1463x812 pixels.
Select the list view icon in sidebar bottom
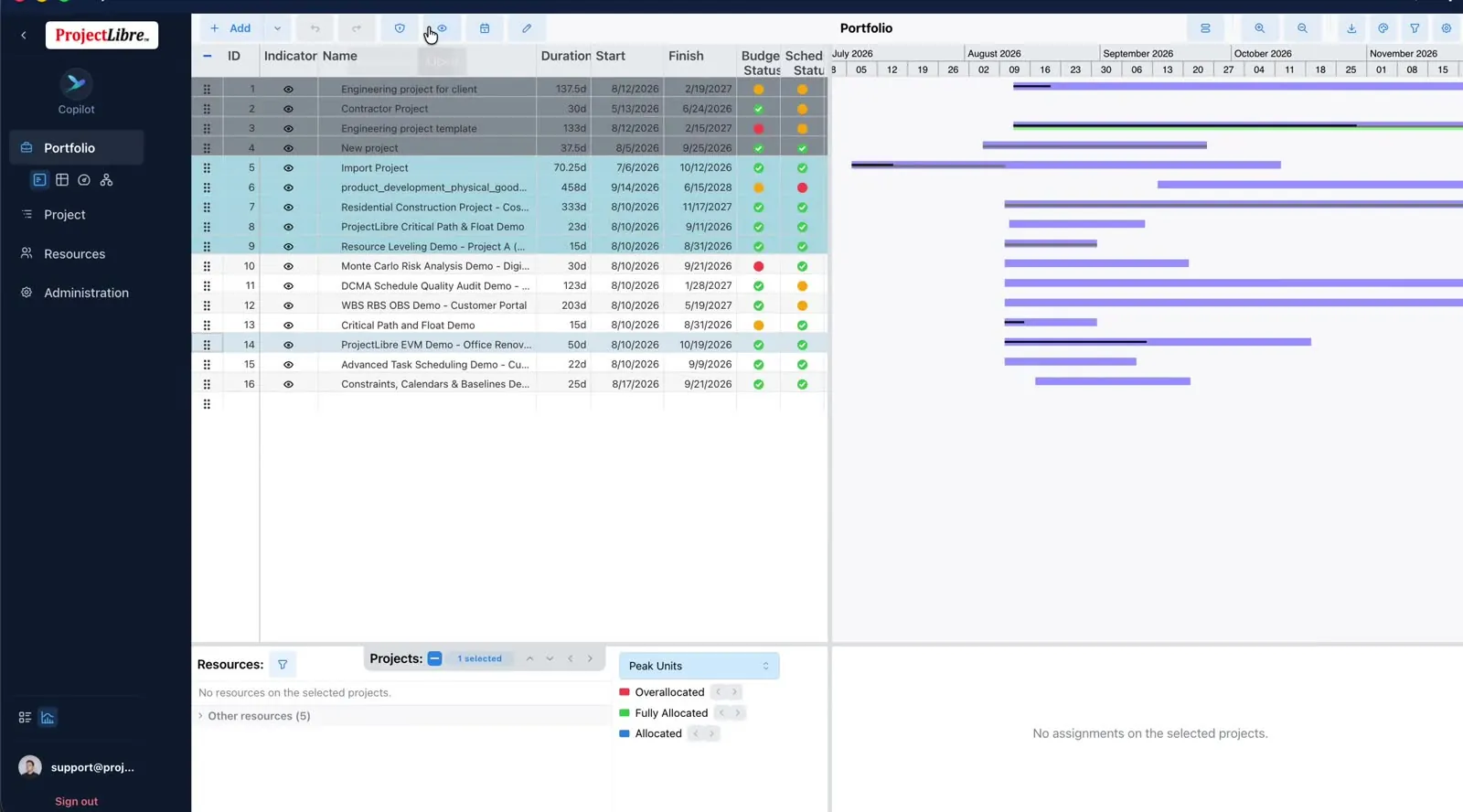coord(25,718)
